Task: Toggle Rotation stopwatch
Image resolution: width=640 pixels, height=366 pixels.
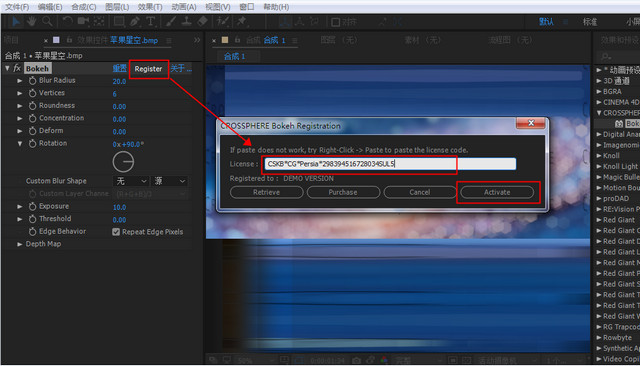Action: coord(33,144)
